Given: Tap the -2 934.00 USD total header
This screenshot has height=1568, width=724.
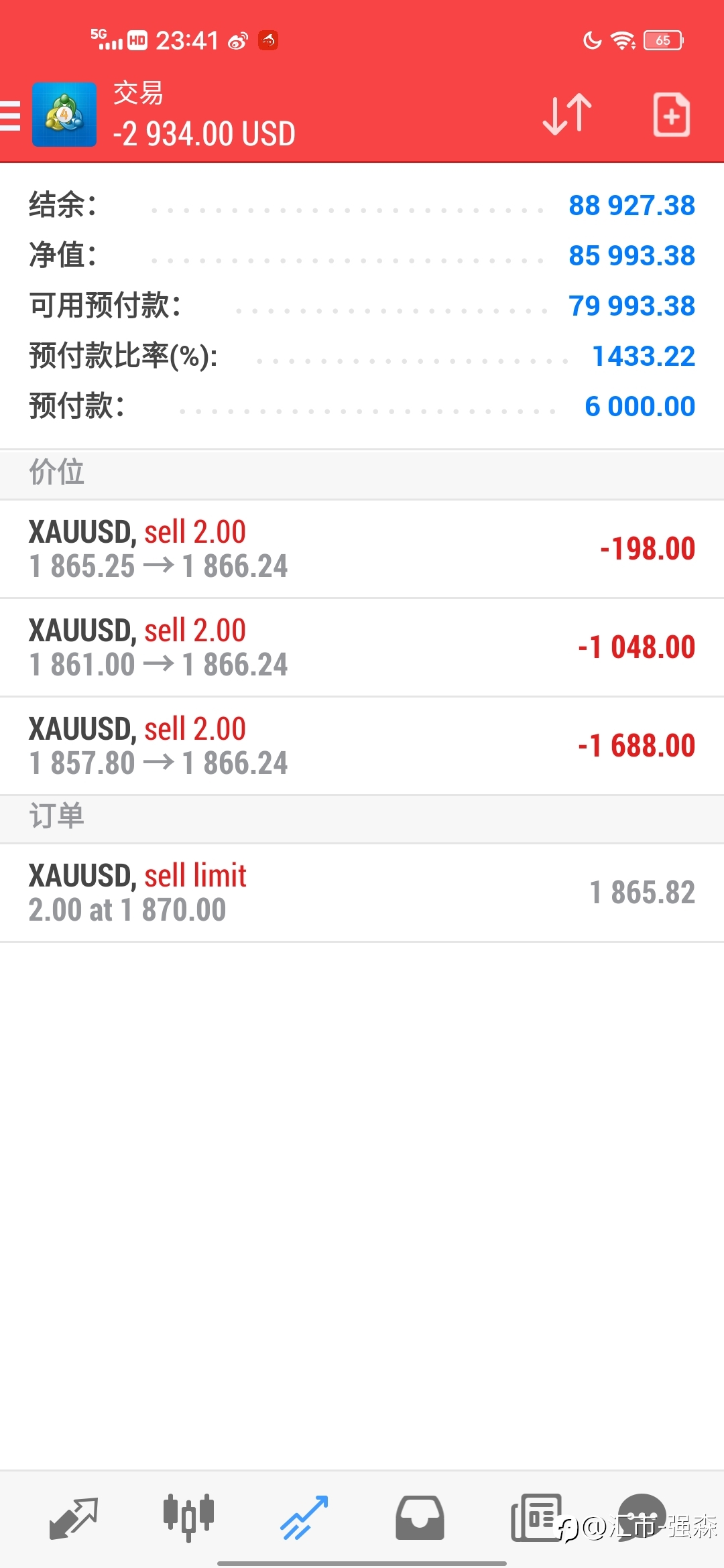Looking at the screenshot, I should (204, 133).
